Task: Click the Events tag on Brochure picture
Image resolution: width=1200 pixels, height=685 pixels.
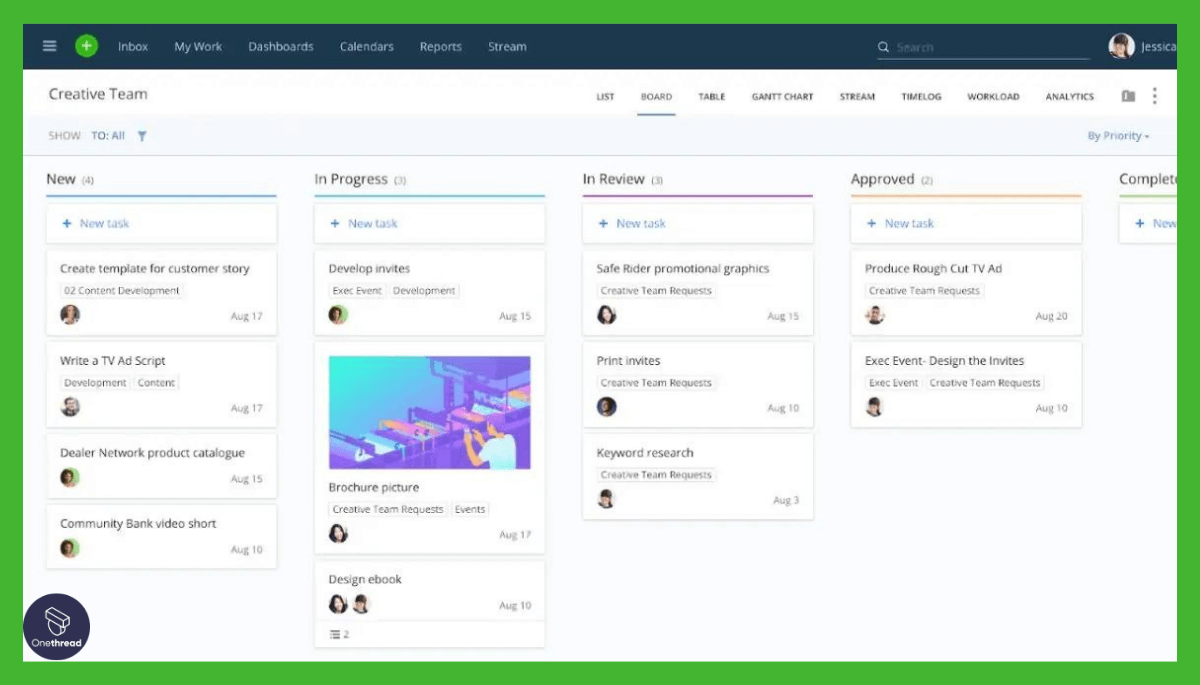Action: tap(469, 509)
